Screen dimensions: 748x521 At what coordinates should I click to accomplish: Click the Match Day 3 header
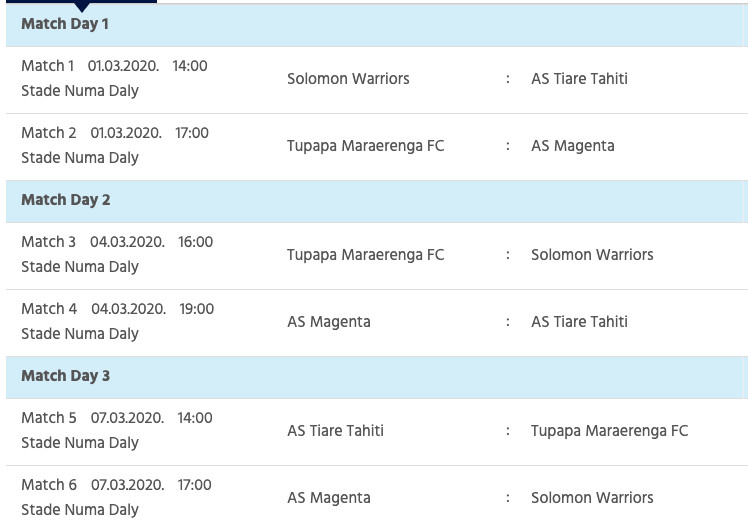(x=66, y=376)
